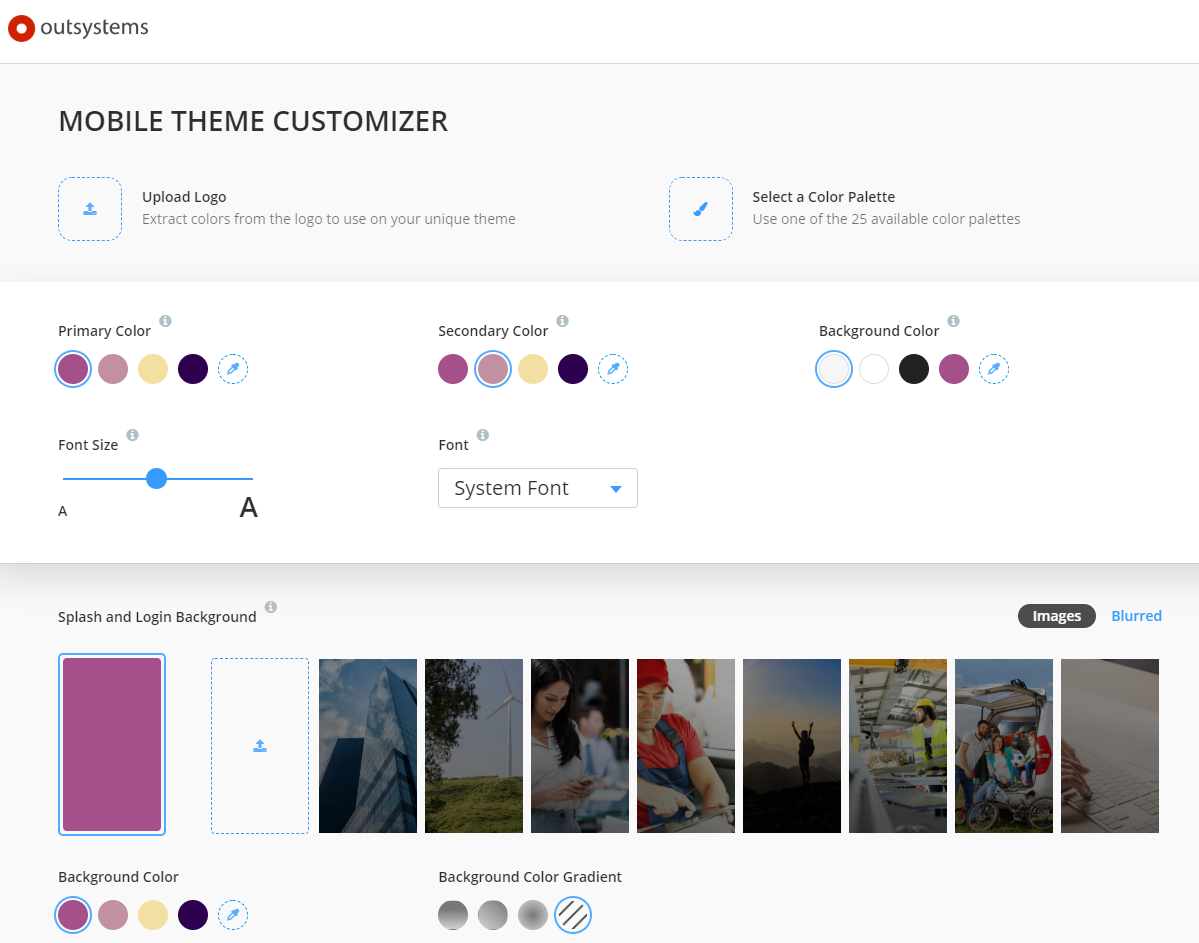
Task: Select the pale yellow Primary Color swatch
Action: coord(153,369)
